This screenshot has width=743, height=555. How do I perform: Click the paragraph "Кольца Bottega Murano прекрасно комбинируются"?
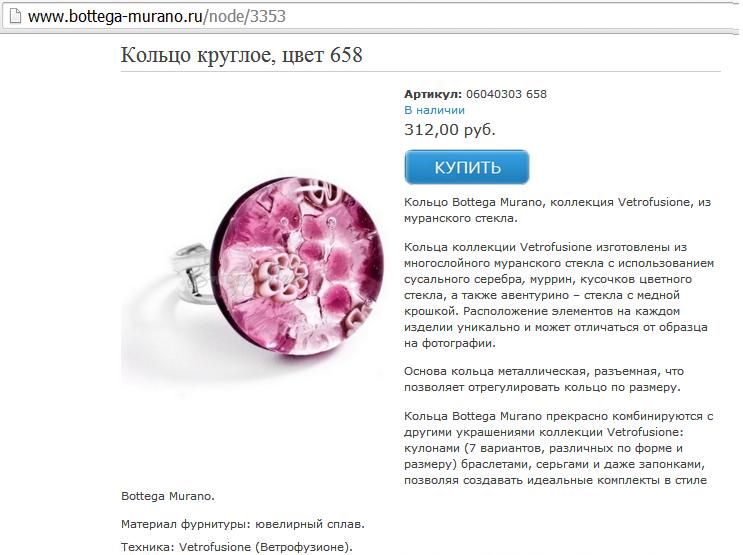coord(559,448)
